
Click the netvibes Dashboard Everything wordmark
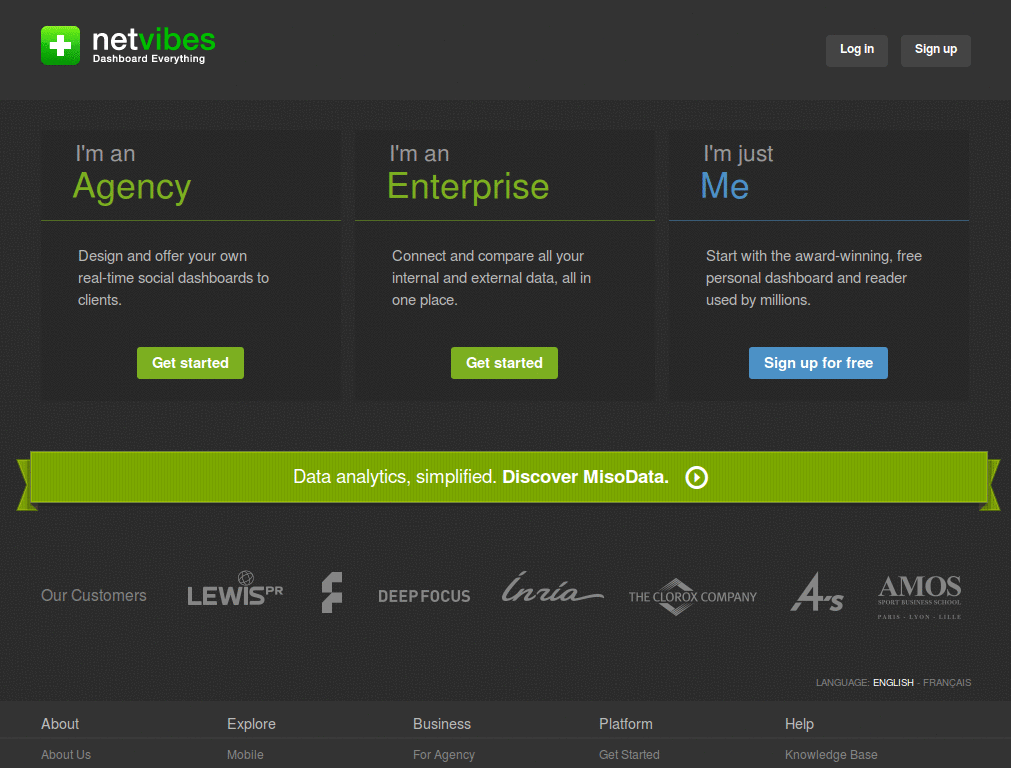coord(153,46)
